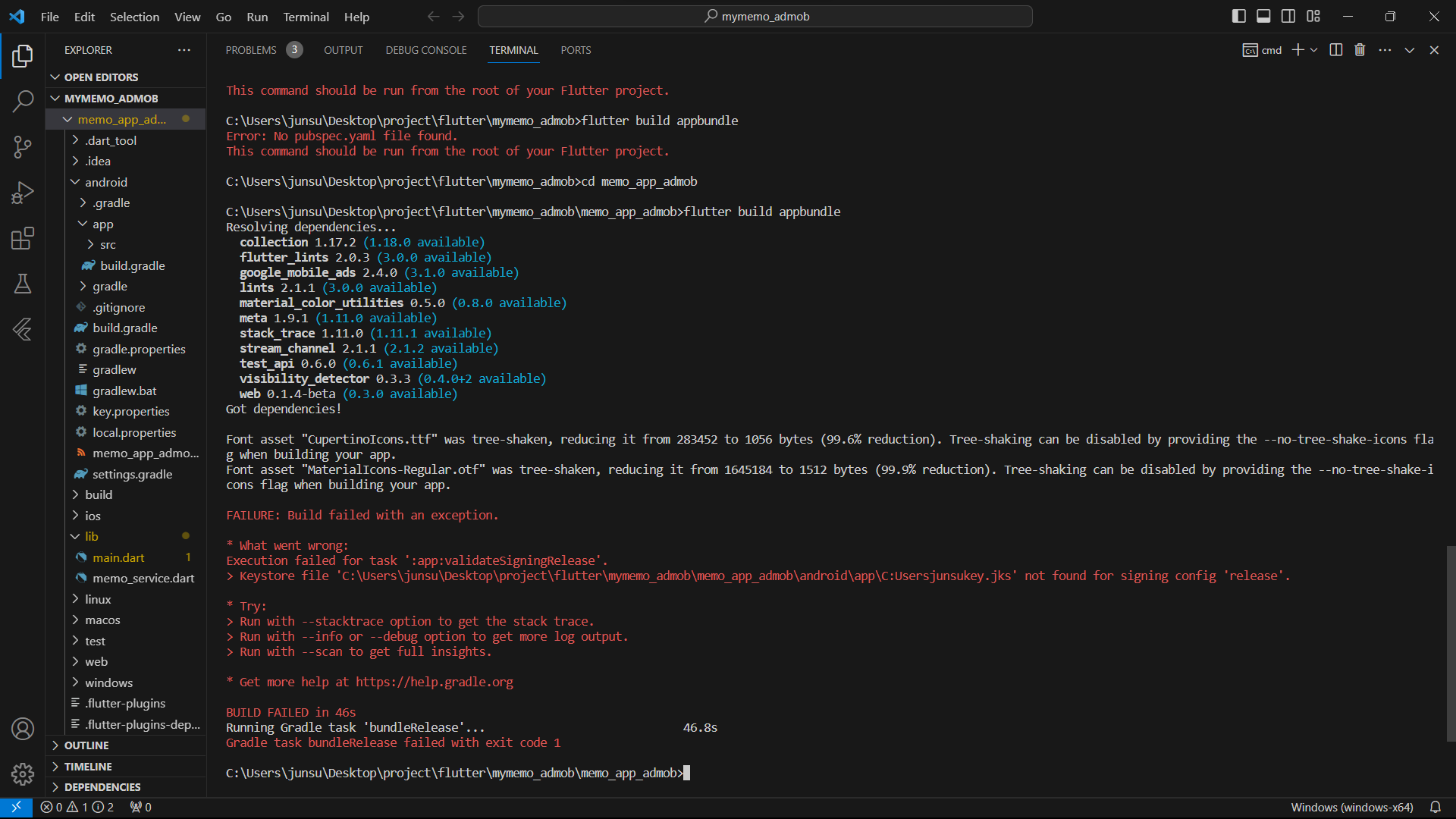Expand the DEPENDENCIES section
The image size is (1456, 819).
[x=126, y=787]
